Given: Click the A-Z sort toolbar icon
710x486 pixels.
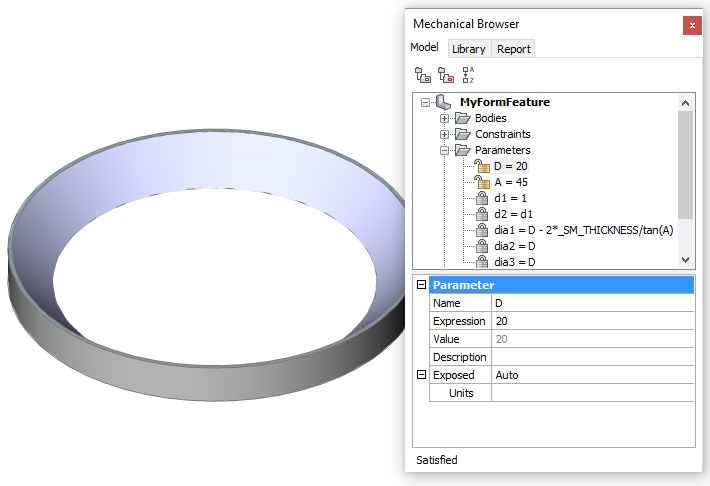Looking at the screenshot, I should pyautogui.click(x=468, y=74).
